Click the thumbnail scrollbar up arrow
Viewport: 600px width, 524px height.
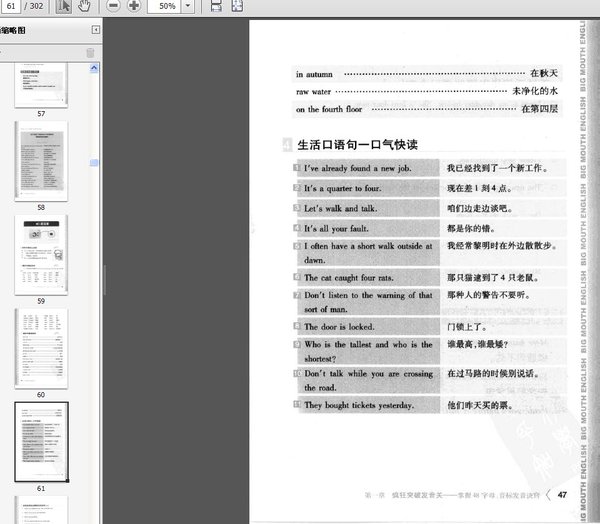click(94, 69)
